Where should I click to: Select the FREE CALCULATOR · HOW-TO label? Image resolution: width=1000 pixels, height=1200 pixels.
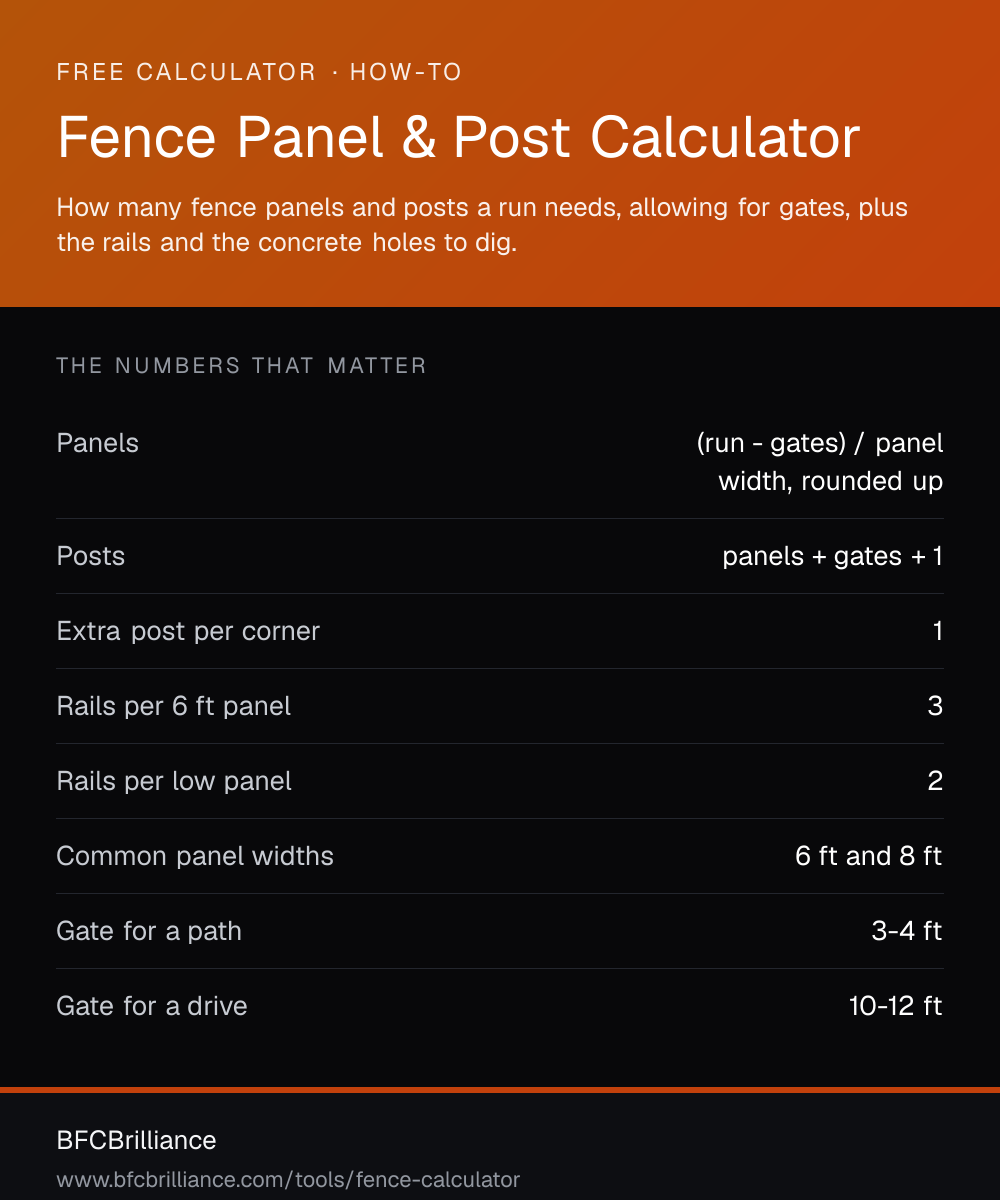(260, 72)
